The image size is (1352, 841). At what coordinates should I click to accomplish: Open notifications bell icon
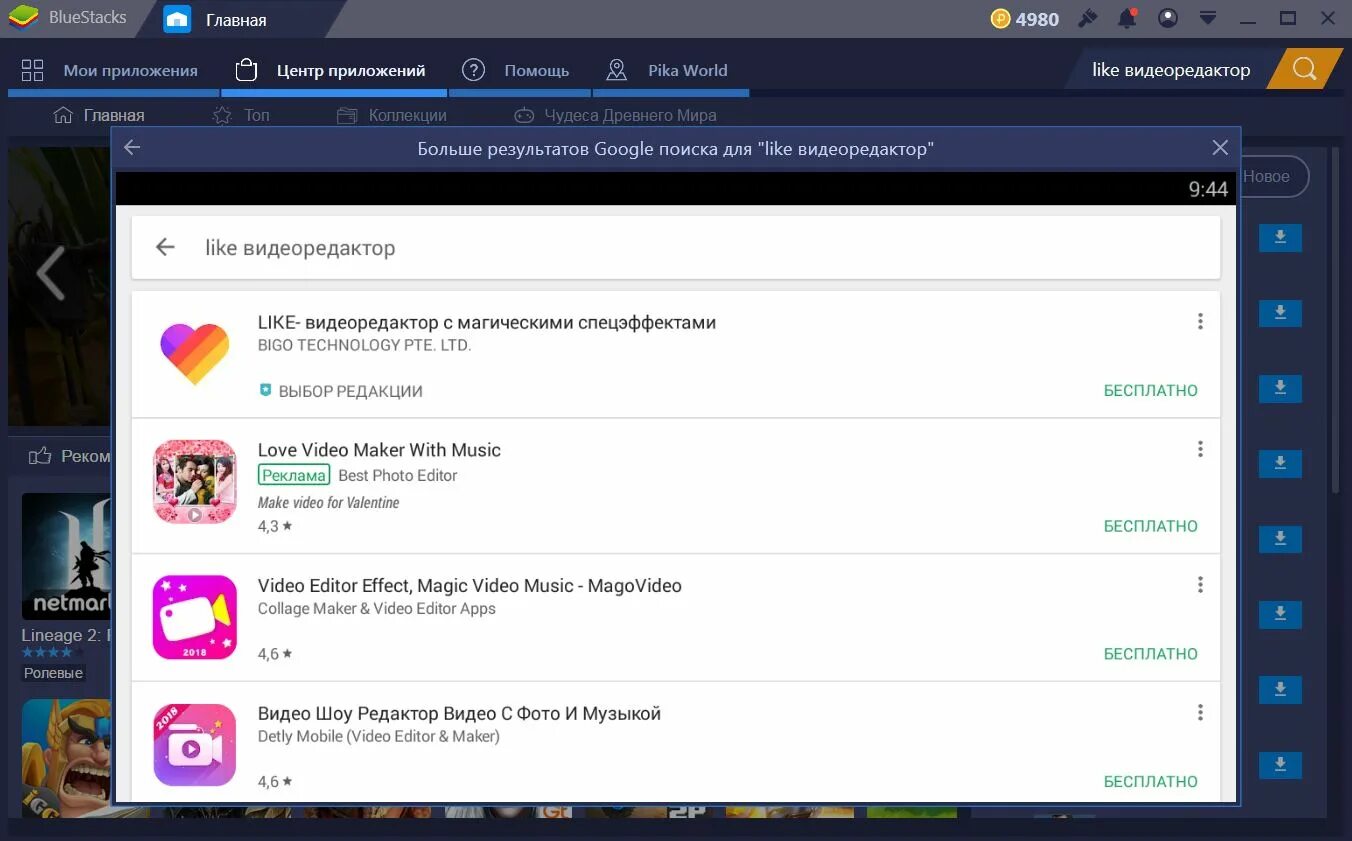(1127, 19)
